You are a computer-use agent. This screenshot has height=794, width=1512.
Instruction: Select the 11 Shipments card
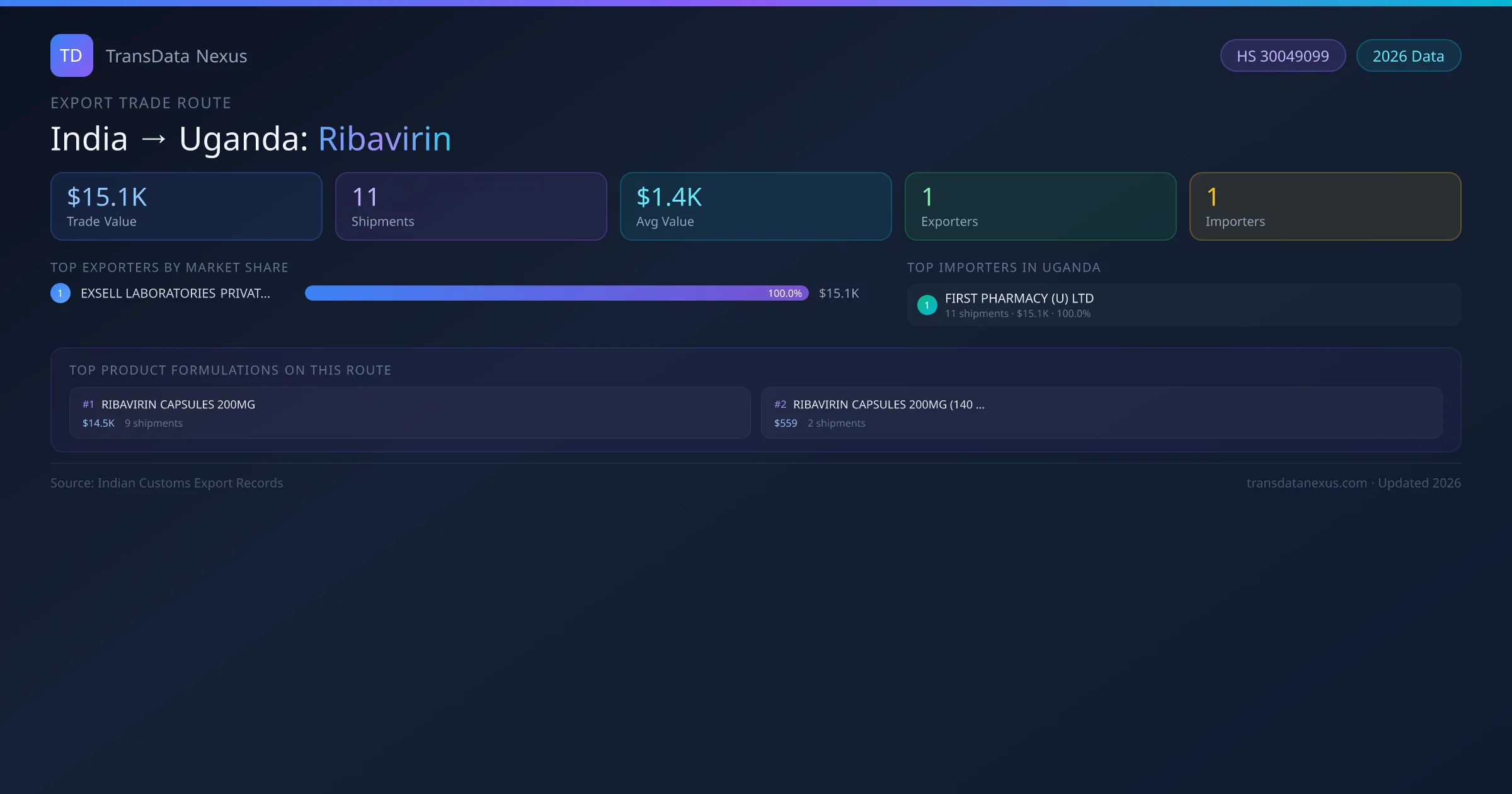[471, 207]
